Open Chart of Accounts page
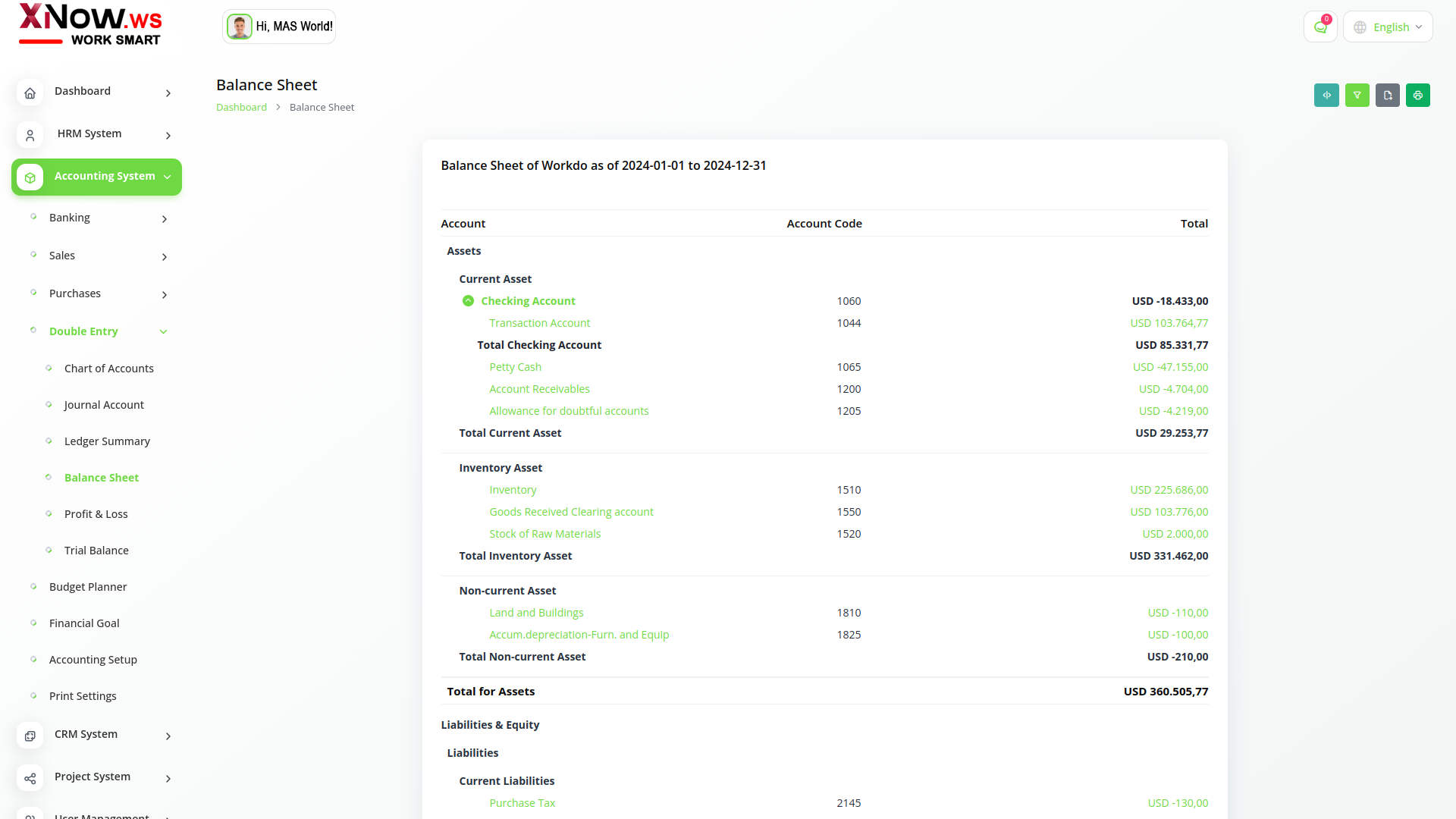The image size is (1456, 819). point(108,369)
